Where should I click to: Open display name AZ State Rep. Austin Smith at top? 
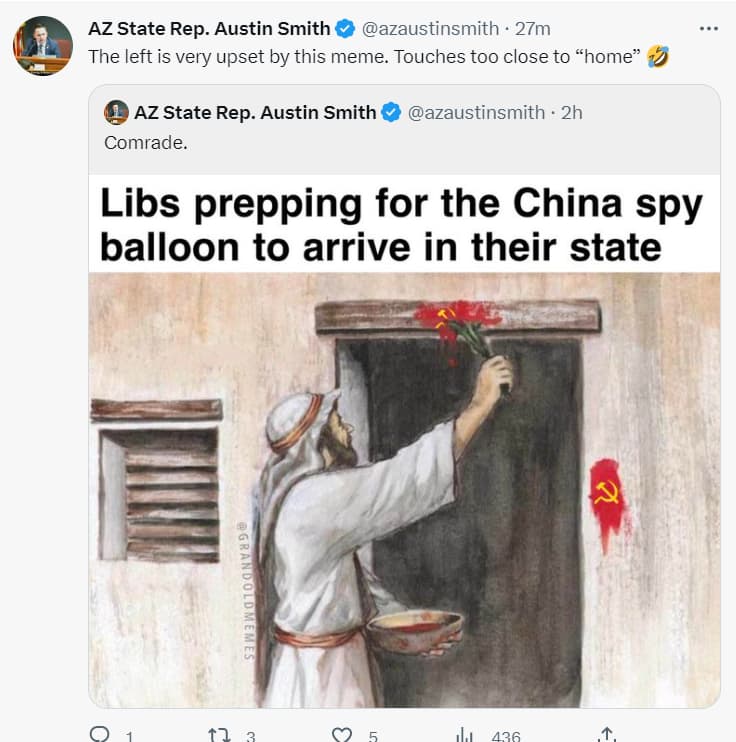coord(209,29)
